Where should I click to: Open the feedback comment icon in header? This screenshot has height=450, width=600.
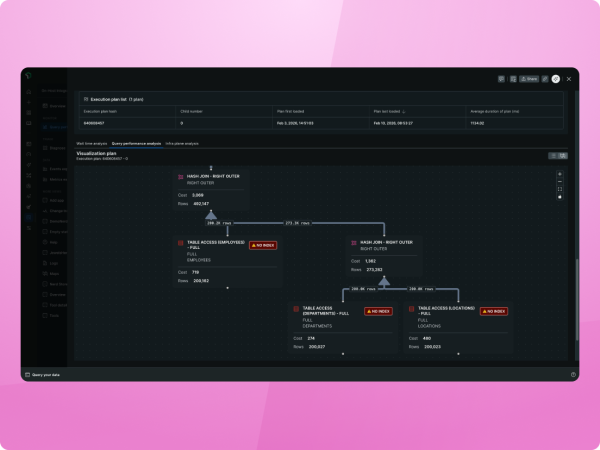501,79
